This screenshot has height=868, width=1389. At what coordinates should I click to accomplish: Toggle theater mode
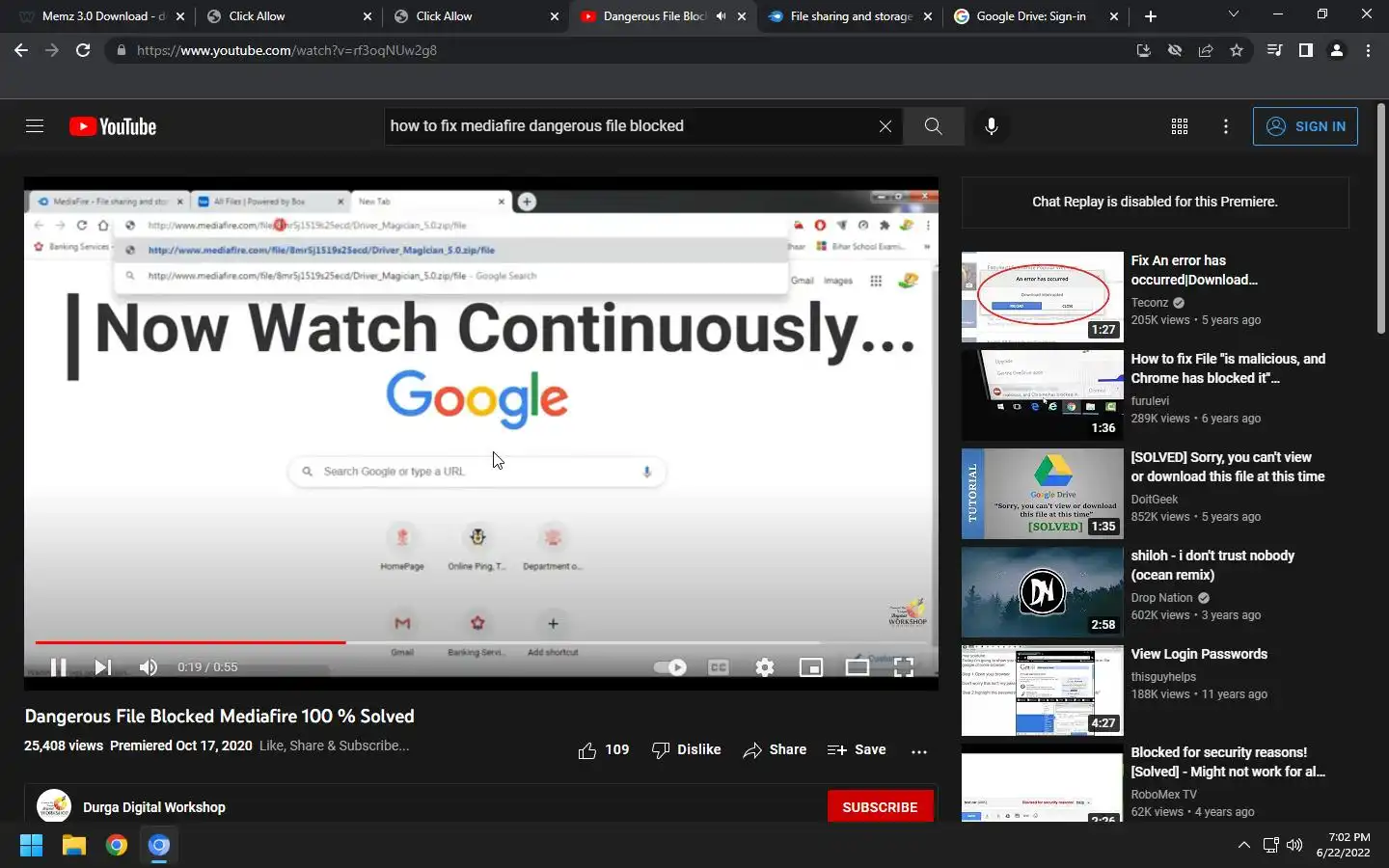(x=858, y=667)
